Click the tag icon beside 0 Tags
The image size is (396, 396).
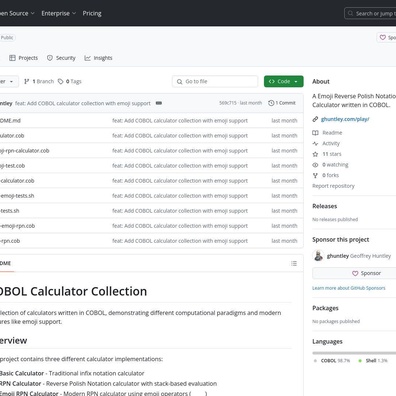tap(60, 81)
